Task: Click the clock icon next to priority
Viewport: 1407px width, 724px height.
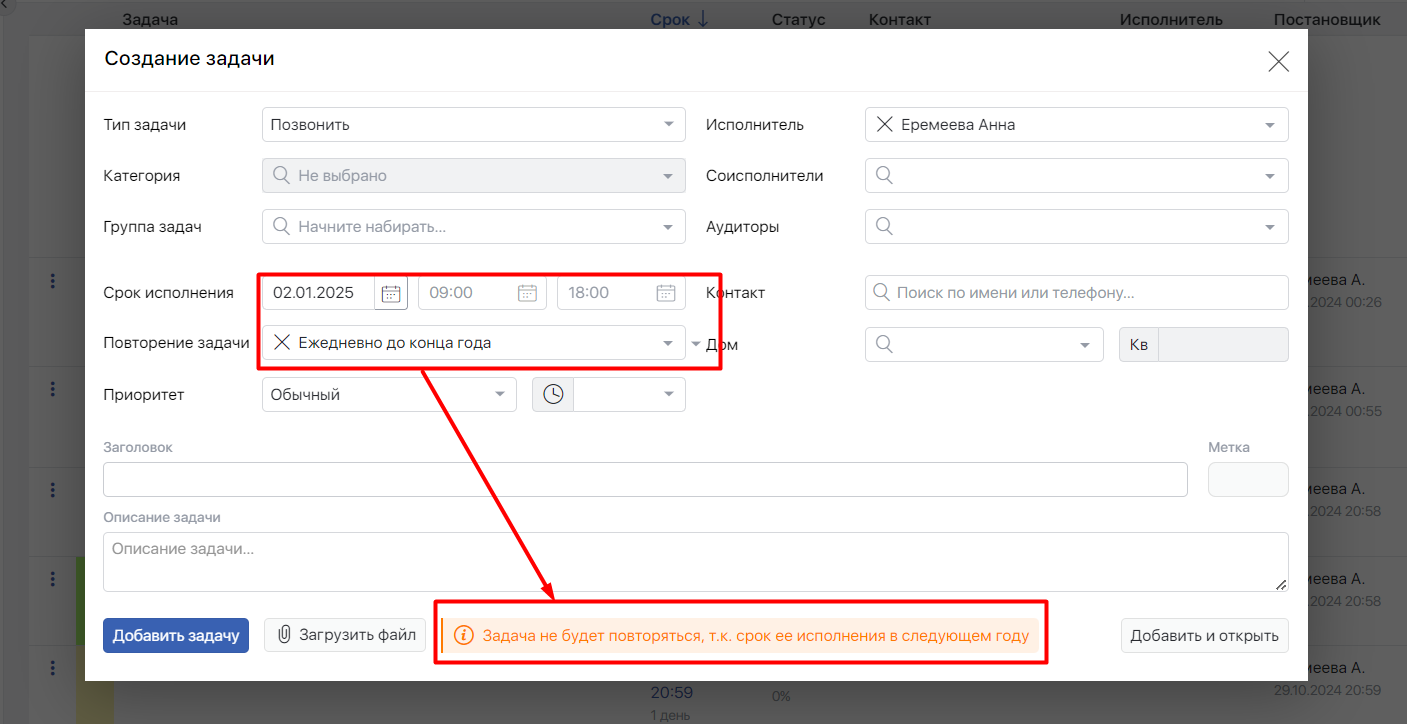Action: pyautogui.click(x=553, y=395)
